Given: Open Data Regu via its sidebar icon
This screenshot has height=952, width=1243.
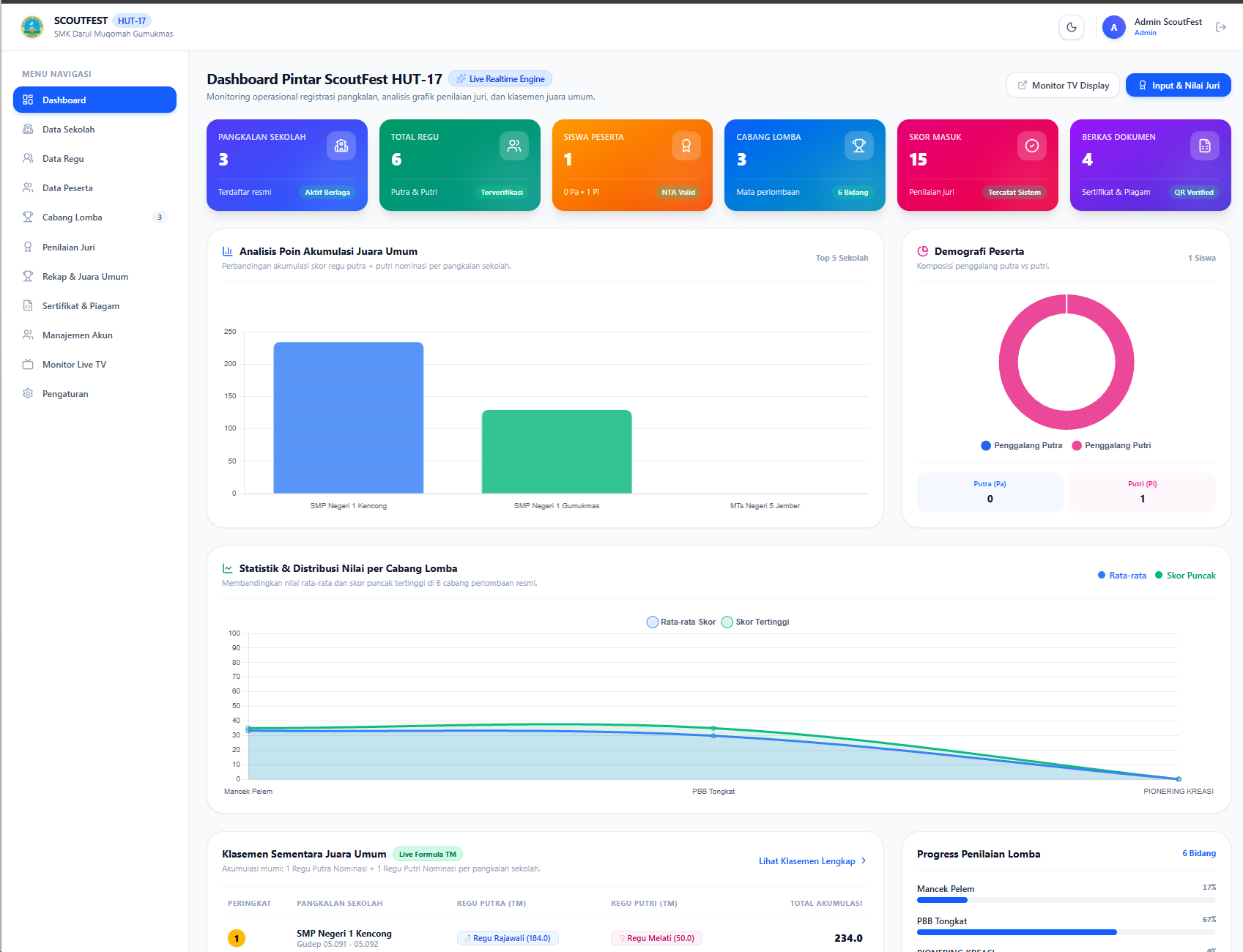Looking at the screenshot, I should (28, 159).
